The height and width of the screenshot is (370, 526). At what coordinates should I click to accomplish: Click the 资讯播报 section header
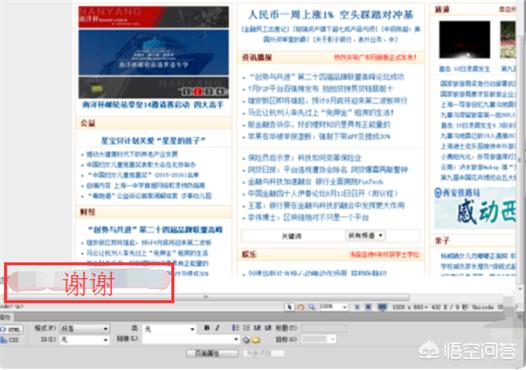257,57
